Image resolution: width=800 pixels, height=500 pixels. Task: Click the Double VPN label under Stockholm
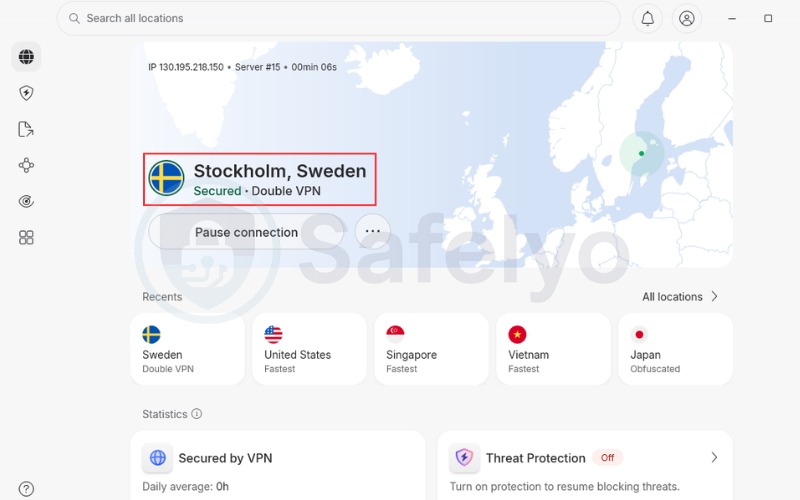[x=286, y=191]
